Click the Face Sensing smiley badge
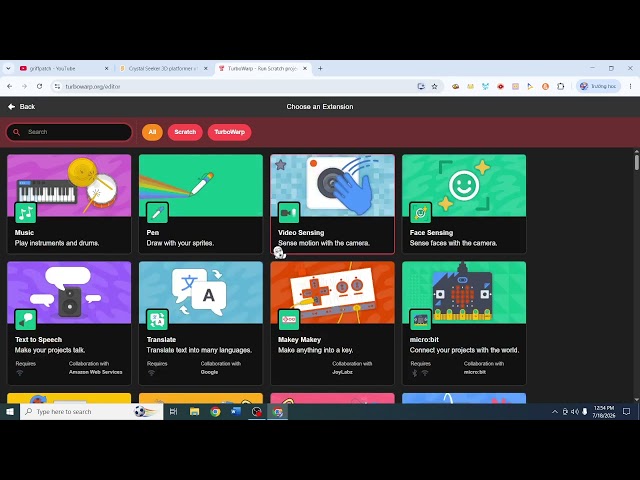Screen dimensions: 640x480 click(x=420, y=213)
